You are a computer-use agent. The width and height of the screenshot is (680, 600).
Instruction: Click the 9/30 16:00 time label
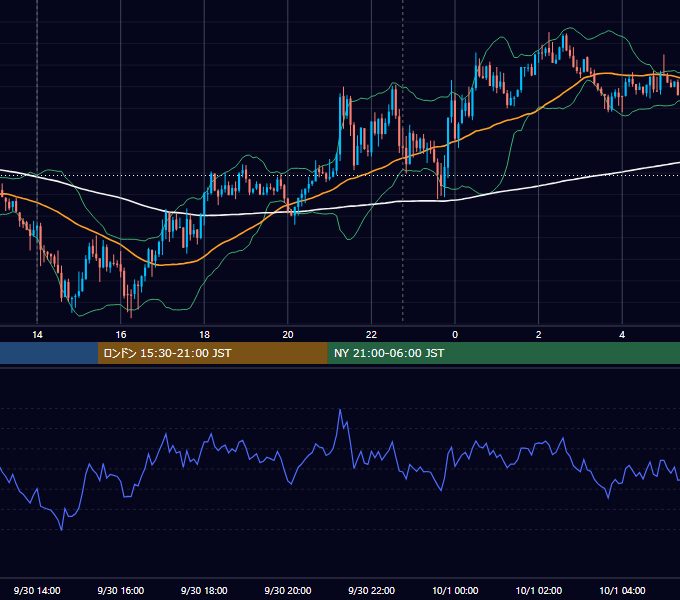tap(121, 590)
